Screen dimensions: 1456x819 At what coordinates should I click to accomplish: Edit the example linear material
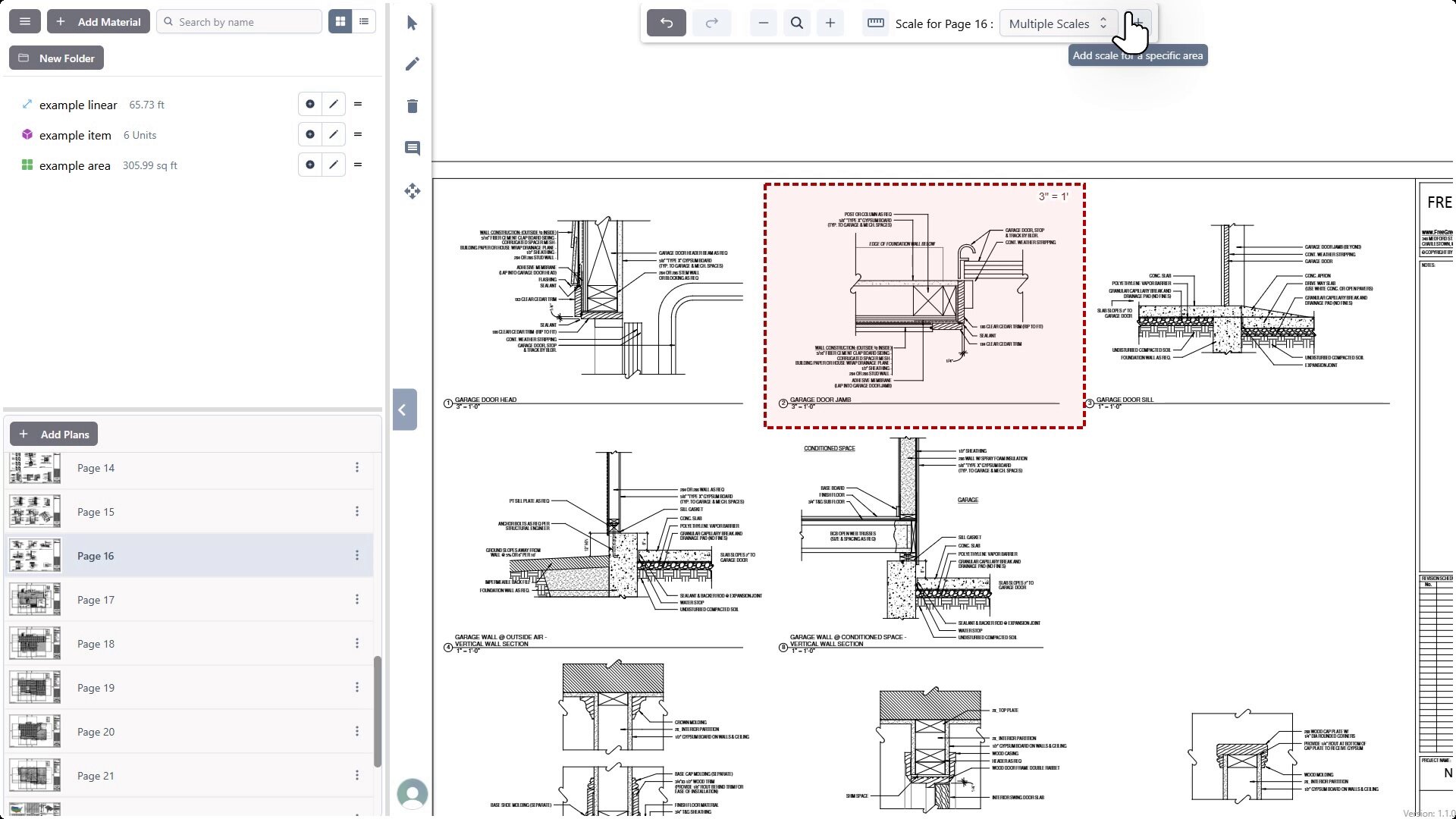pos(334,104)
